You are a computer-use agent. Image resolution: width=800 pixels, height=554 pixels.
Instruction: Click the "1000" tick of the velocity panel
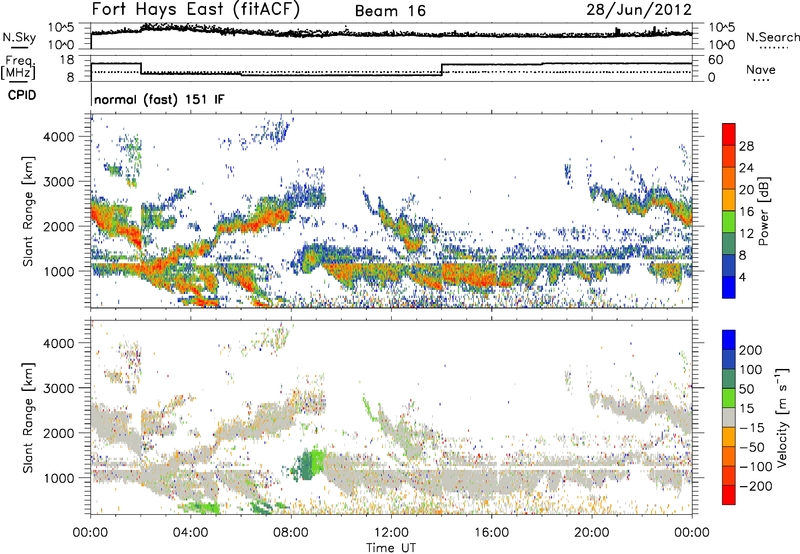[59, 478]
